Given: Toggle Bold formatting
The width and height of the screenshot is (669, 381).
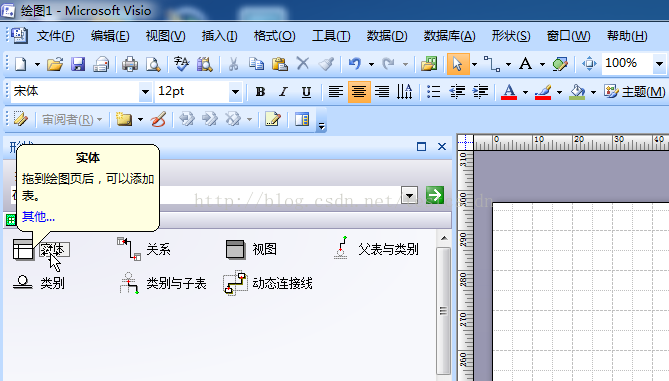Looking at the screenshot, I should tap(260, 91).
